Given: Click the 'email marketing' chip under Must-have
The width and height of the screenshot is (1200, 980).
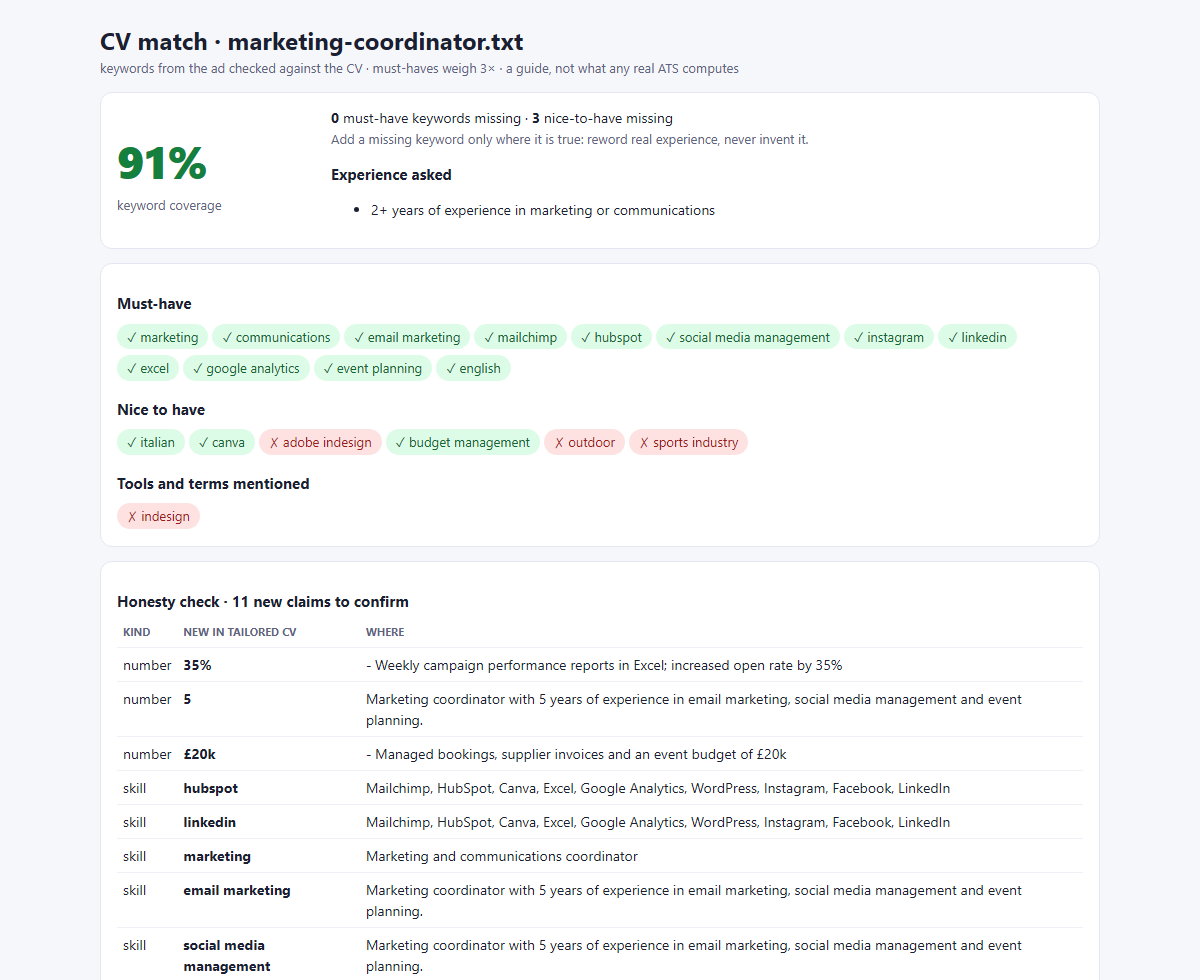Looking at the screenshot, I should pos(407,337).
